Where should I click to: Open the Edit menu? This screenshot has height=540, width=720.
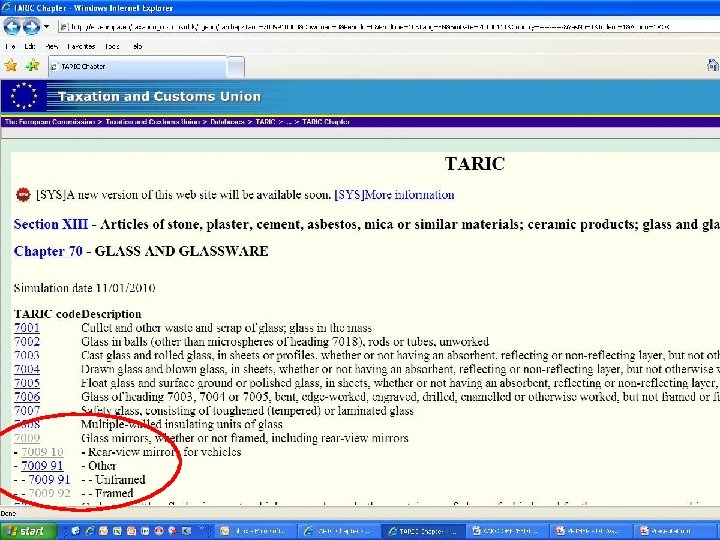(30, 46)
